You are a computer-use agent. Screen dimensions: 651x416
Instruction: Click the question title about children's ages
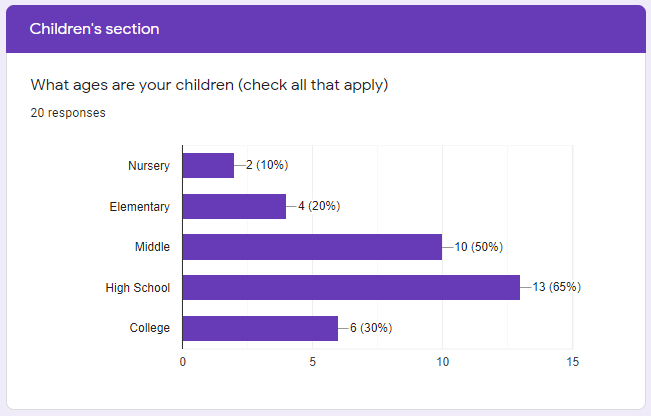coord(209,85)
